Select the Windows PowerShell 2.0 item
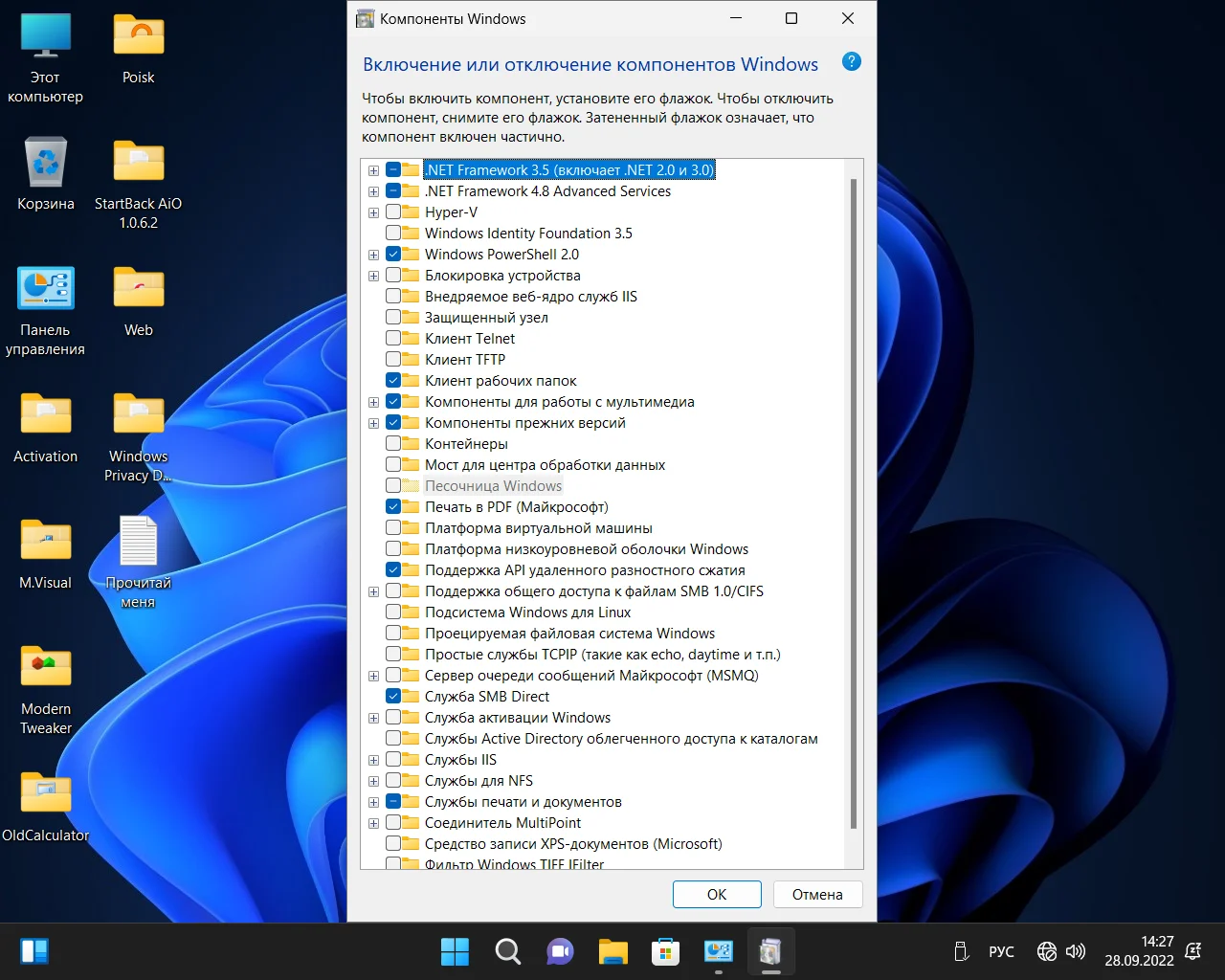 501,255
